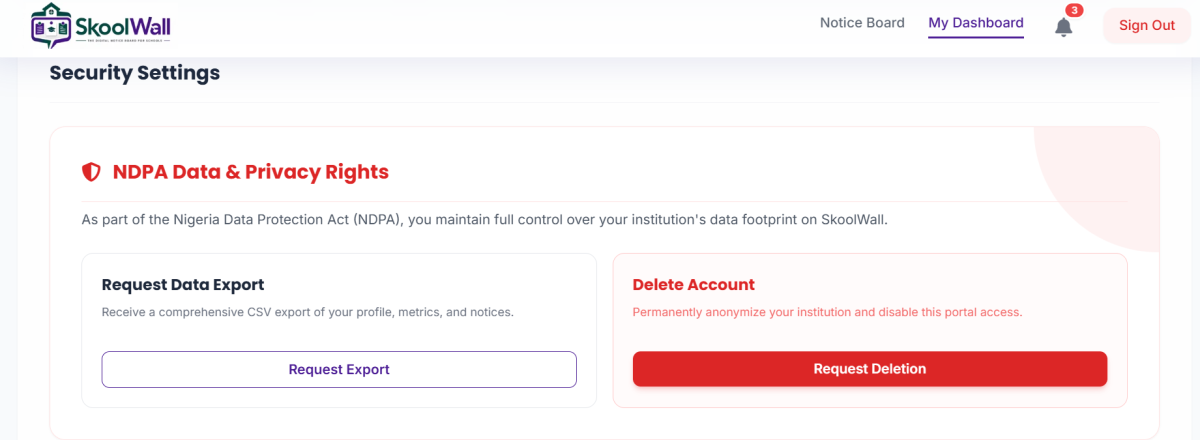Sign Out of the portal
The height and width of the screenshot is (440, 1200).
(1147, 26)
